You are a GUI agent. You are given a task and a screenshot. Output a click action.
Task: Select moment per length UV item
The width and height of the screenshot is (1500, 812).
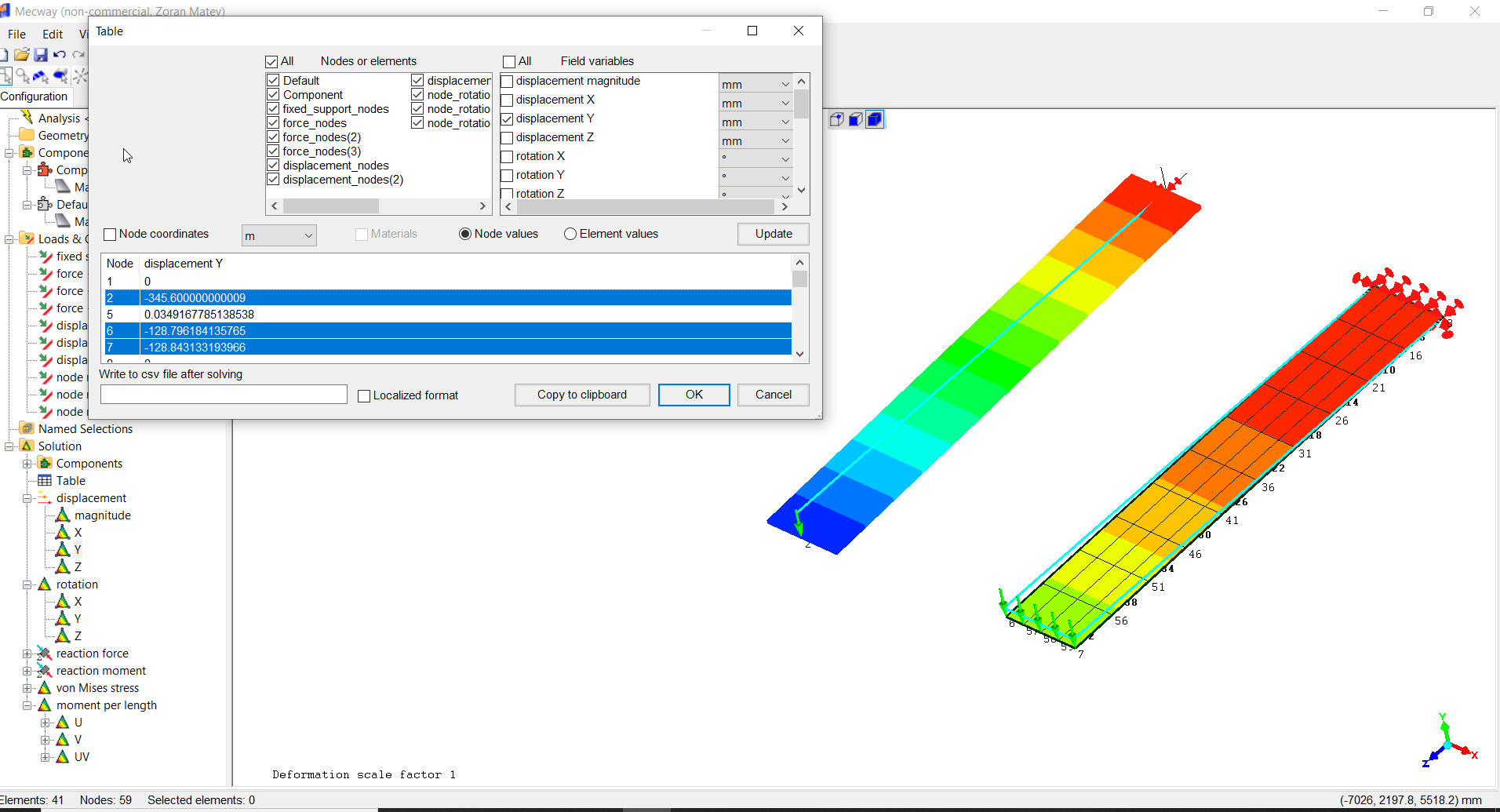pos(82,757)
